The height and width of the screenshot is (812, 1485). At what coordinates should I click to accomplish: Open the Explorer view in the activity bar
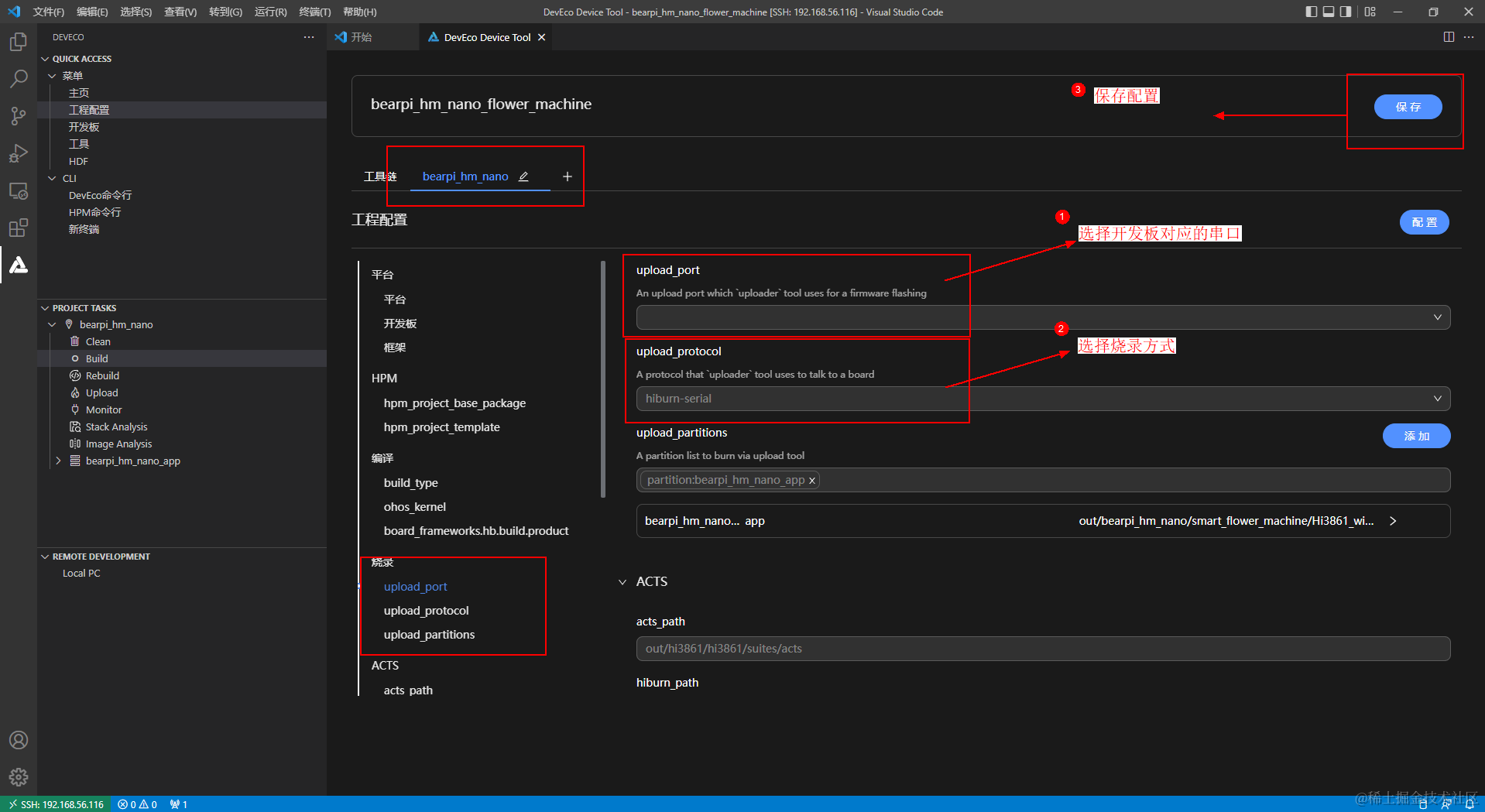click(19, 41)
